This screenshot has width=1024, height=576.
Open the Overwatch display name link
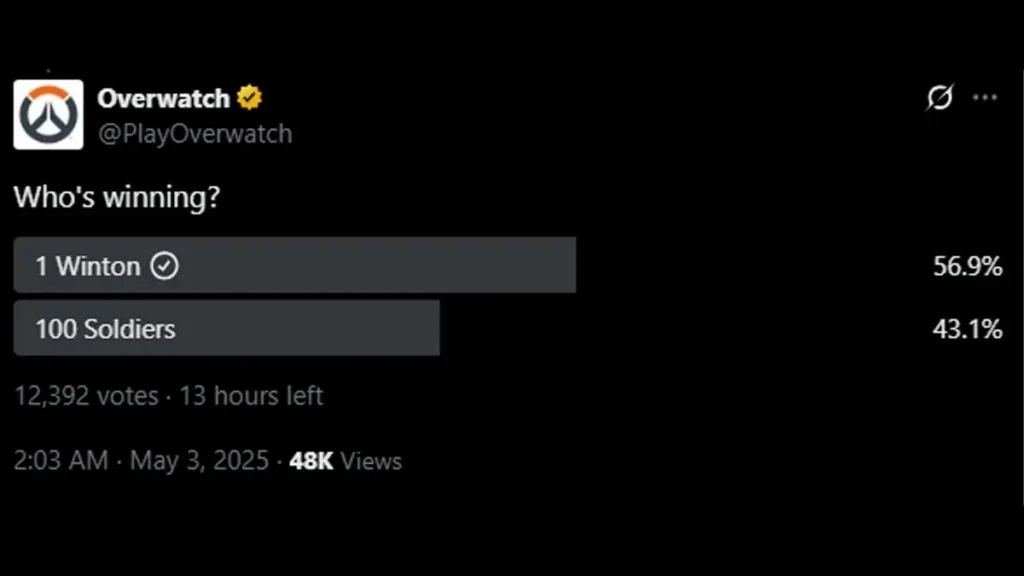(163, 99)
